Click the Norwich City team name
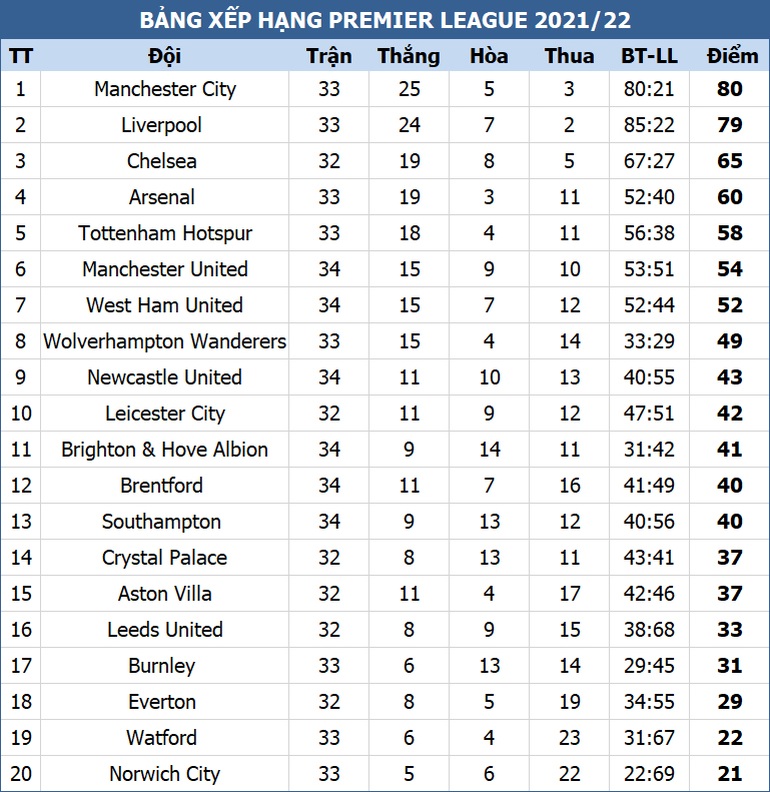This screenshot has height=792, width=770. click(165, 774)
